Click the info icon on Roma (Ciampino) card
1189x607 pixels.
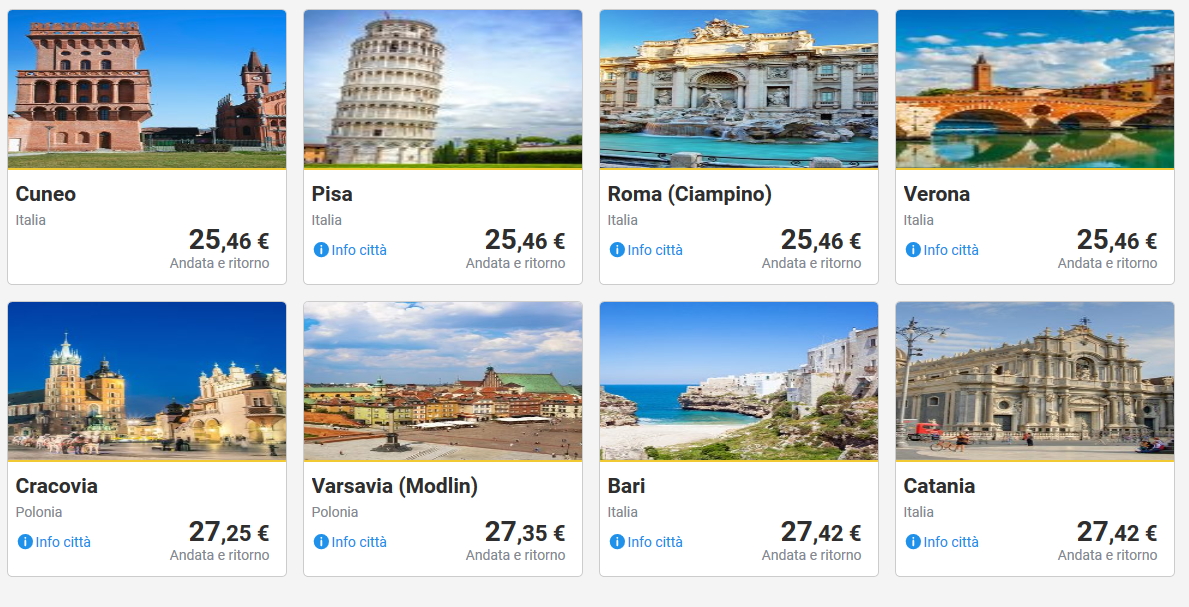point(617,250)
